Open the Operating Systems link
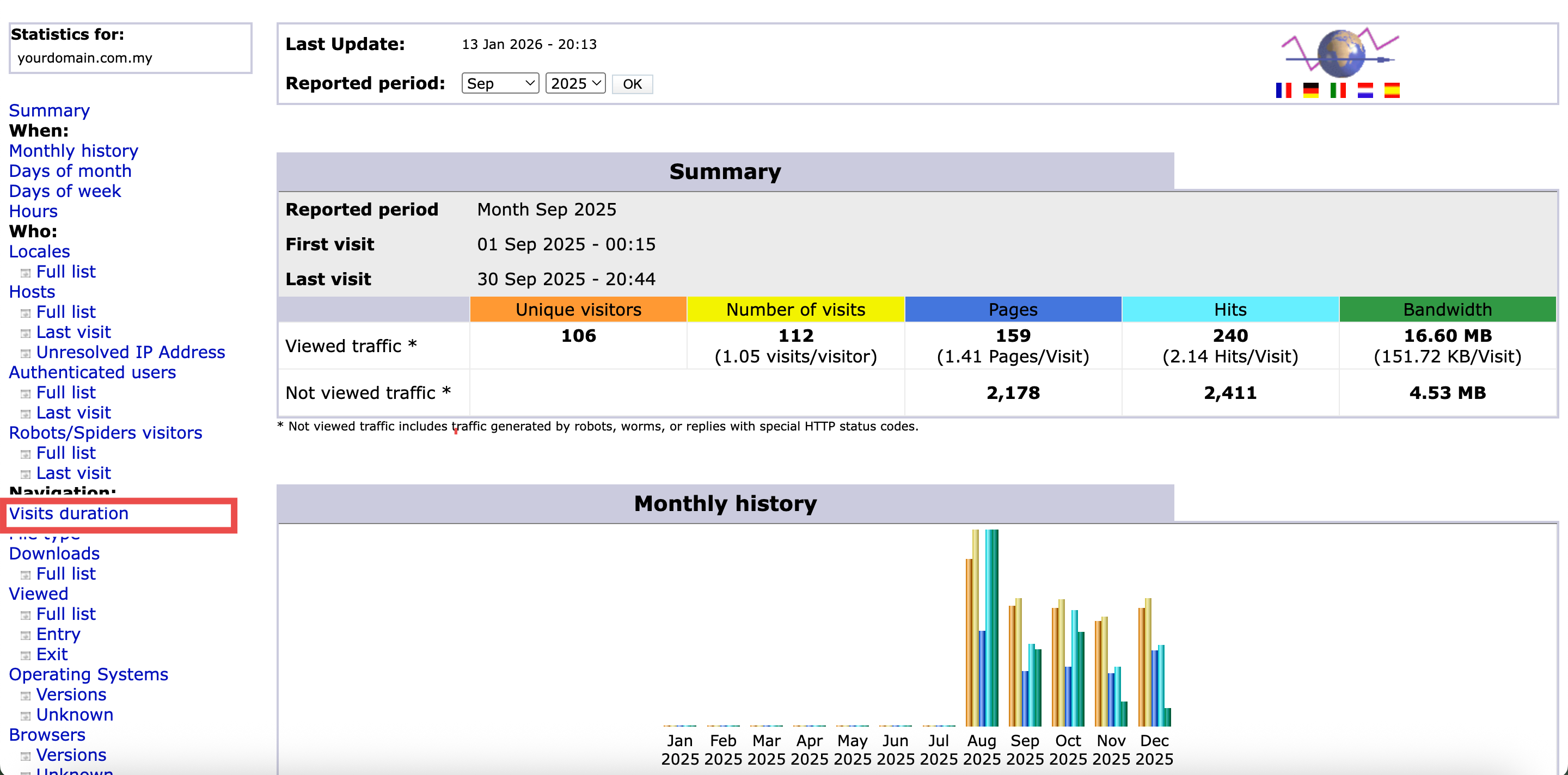This screenshot has height=775, width=1568. tap(88, 674)
